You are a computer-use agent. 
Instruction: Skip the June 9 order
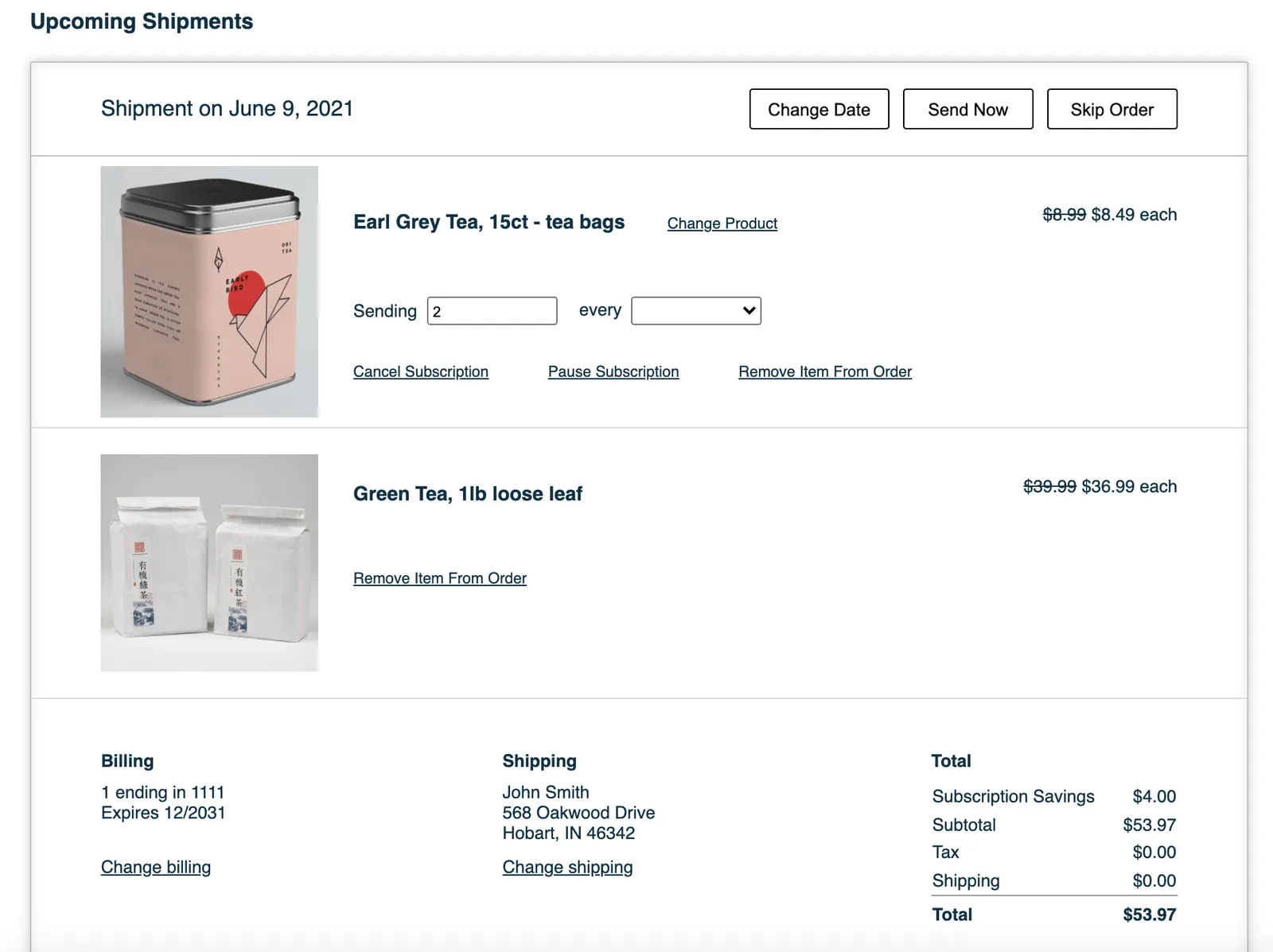click(1111, 109)
